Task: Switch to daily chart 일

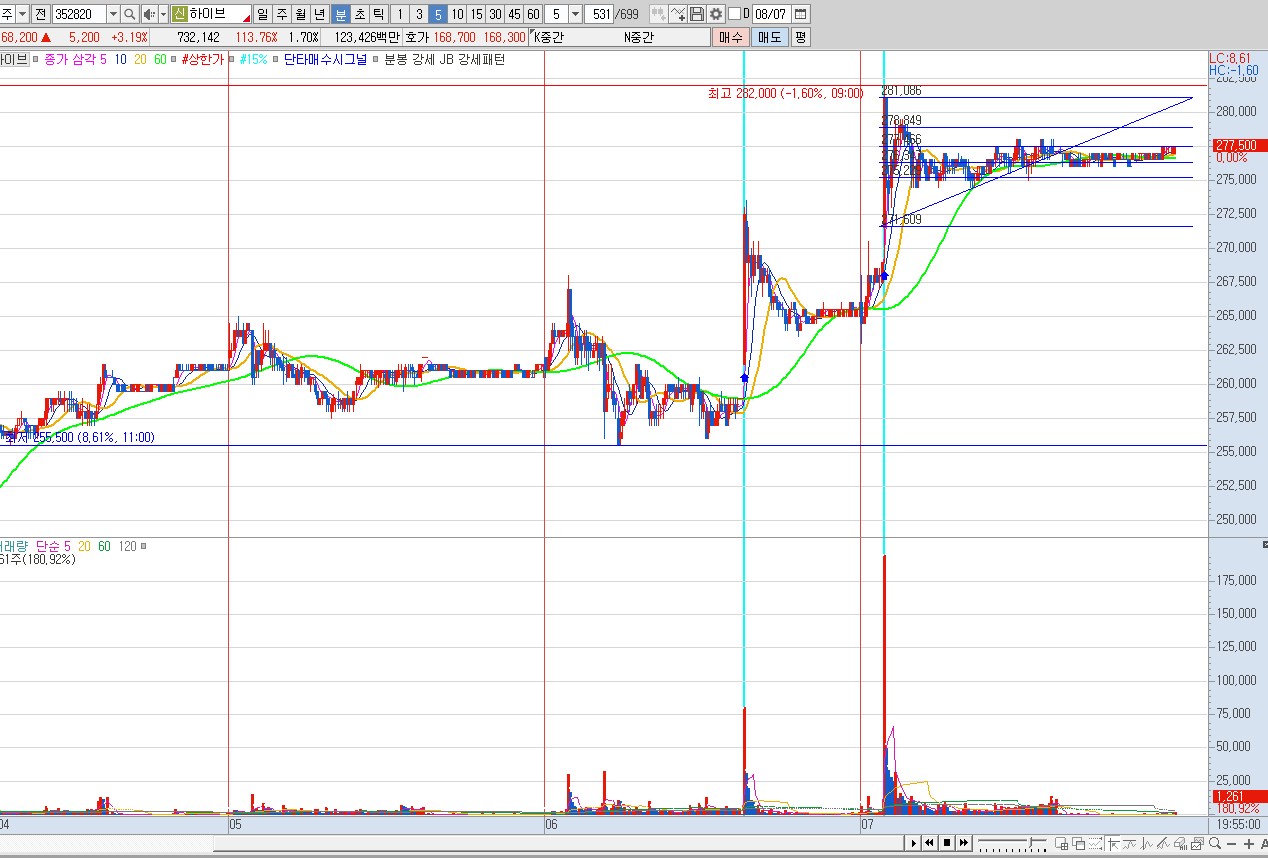Action: coord(262,14)
